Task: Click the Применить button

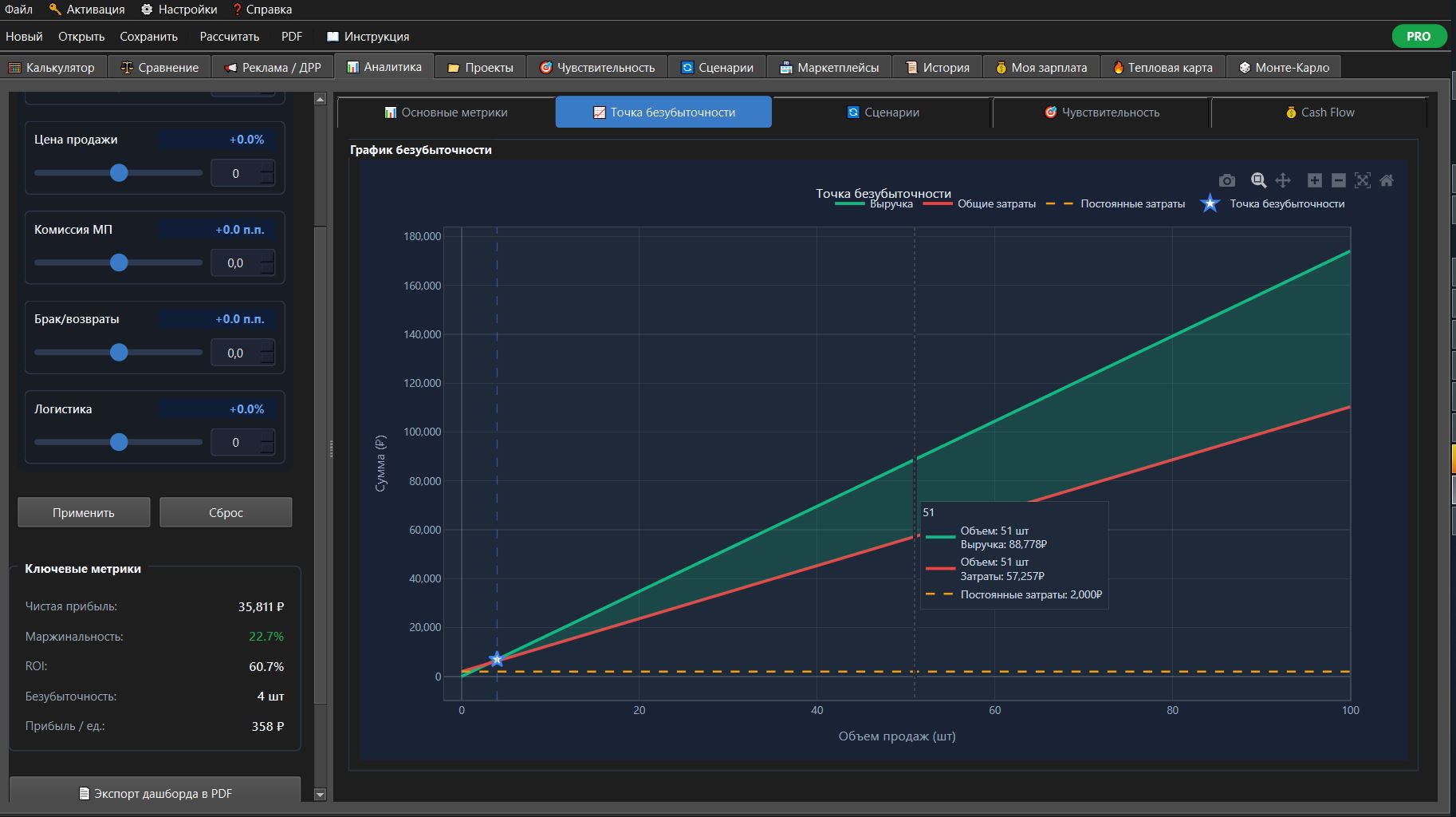Action: pos(84,512)
